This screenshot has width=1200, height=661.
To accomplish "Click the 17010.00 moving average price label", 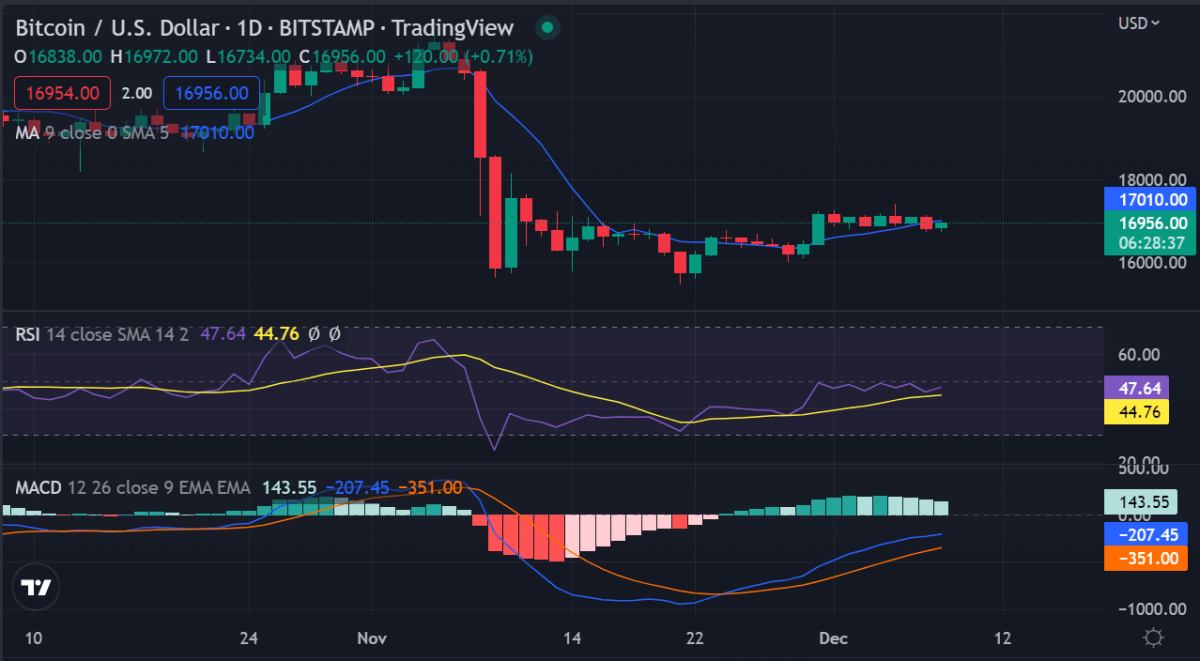I will [1150, 201].
